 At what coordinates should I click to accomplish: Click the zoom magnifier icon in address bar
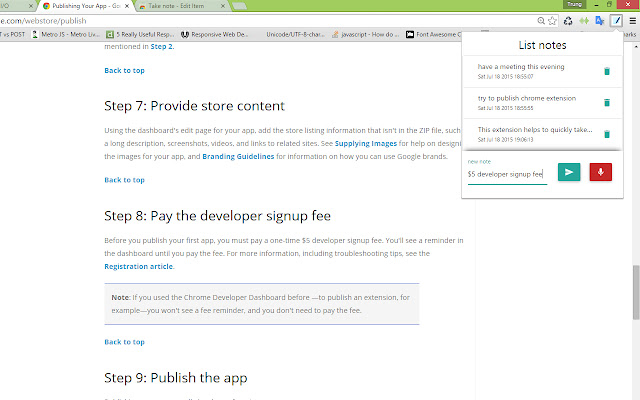(541, 21)
